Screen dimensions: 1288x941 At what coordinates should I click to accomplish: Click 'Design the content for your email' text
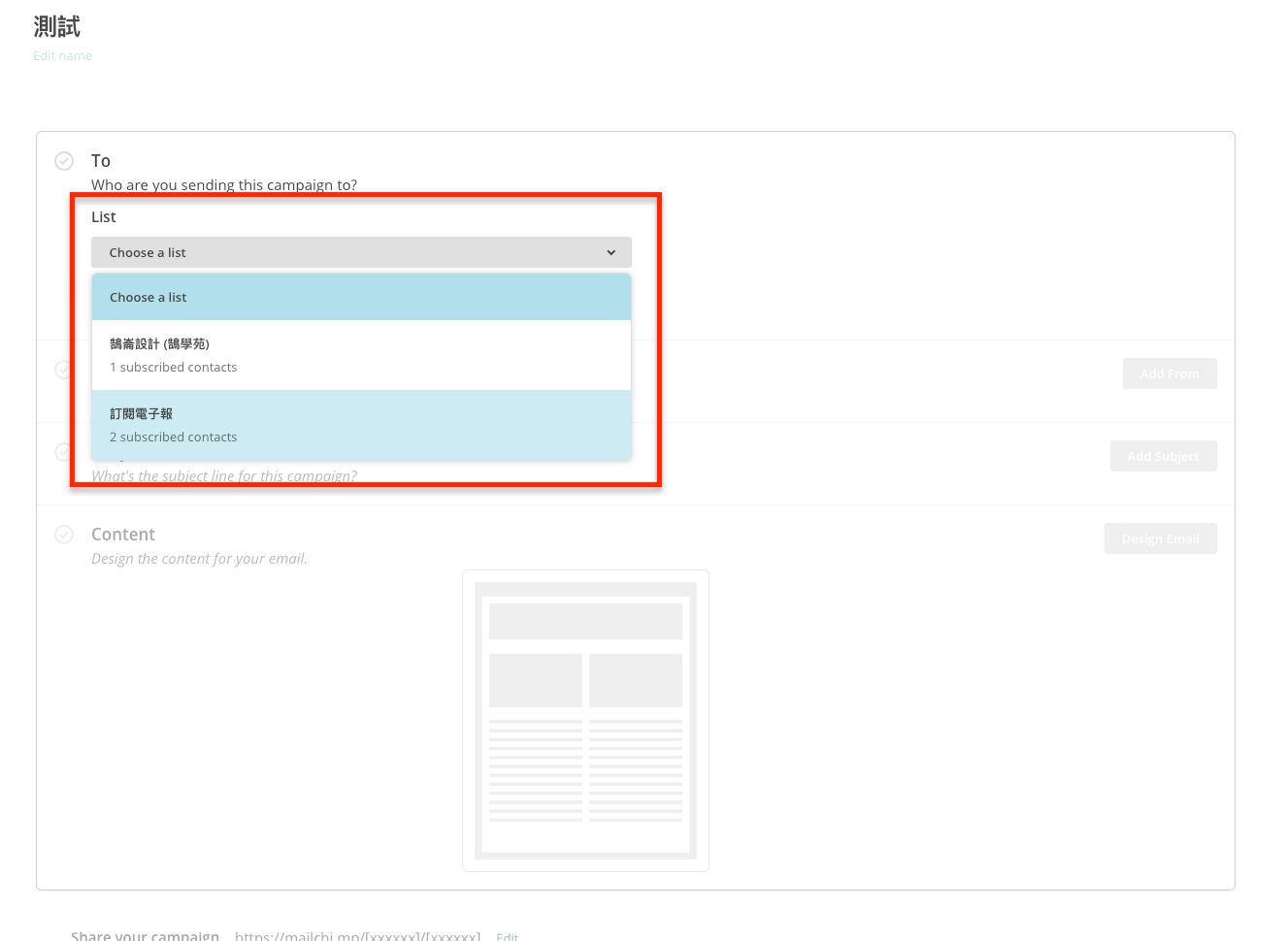click(199, 559)
